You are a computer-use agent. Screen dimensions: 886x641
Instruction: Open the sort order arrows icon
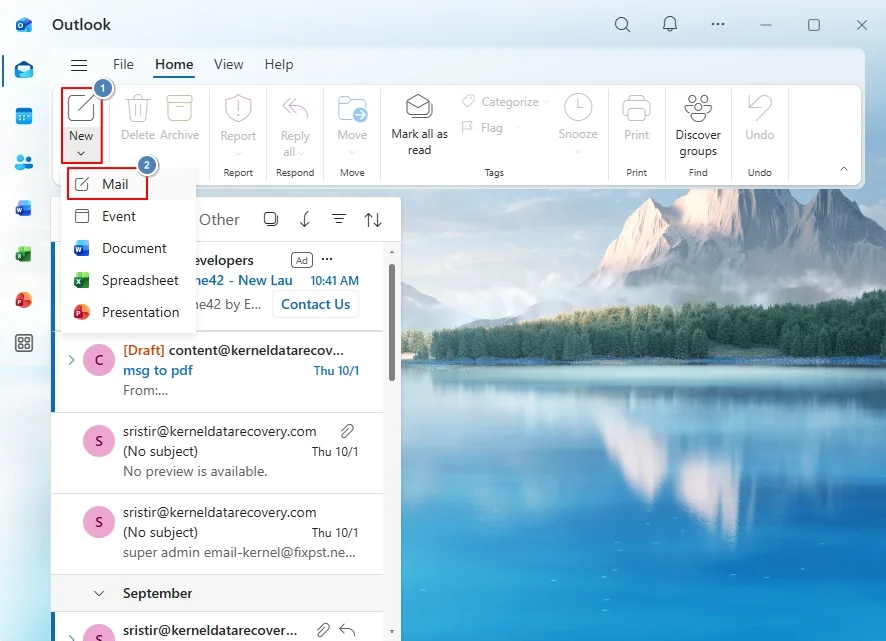coord(373,219)
